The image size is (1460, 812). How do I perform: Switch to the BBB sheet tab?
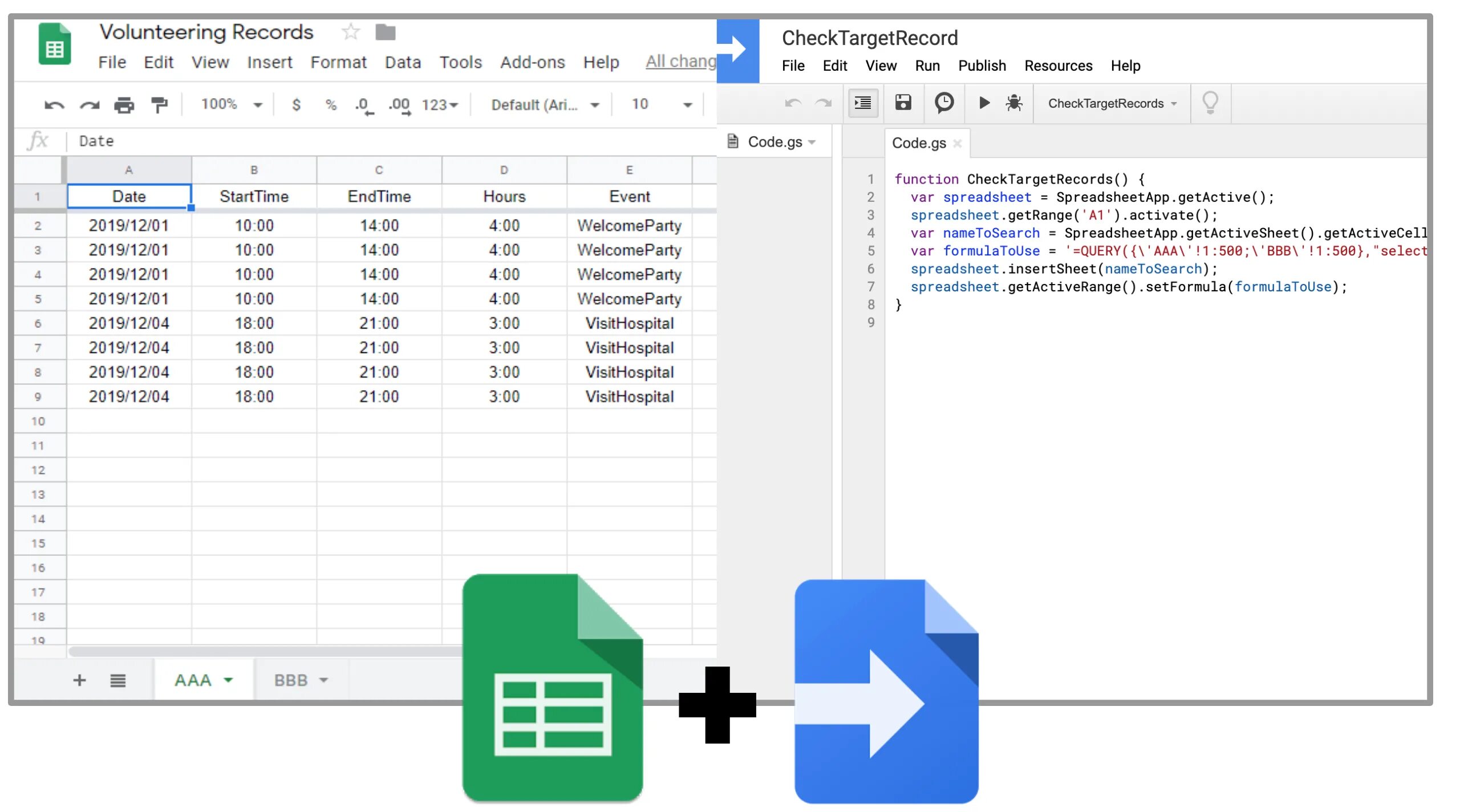point(291,680)
